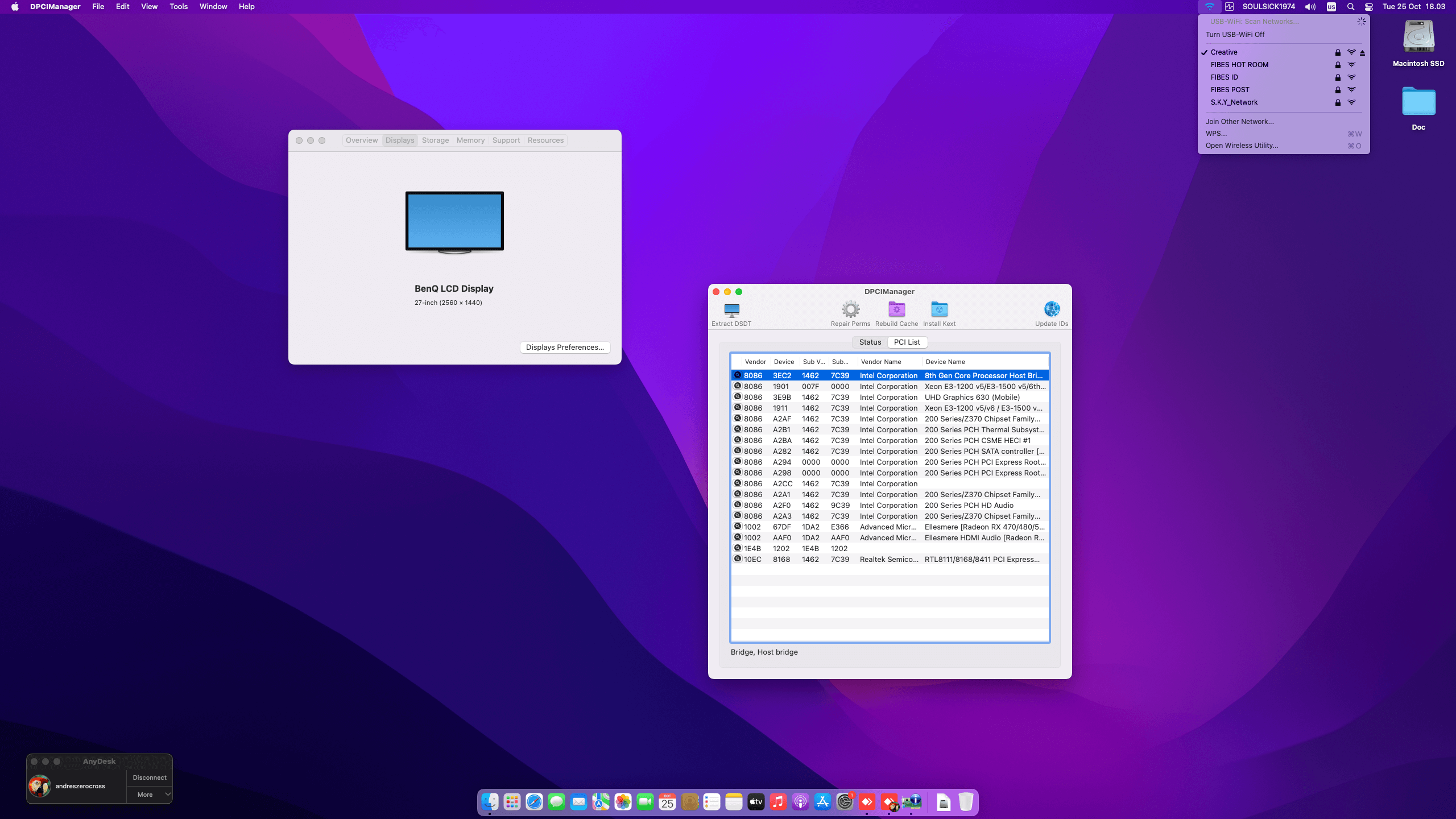Open Finder from the Dock
The height and width of the screenshot is (819, 1456).
coord(490,802)
